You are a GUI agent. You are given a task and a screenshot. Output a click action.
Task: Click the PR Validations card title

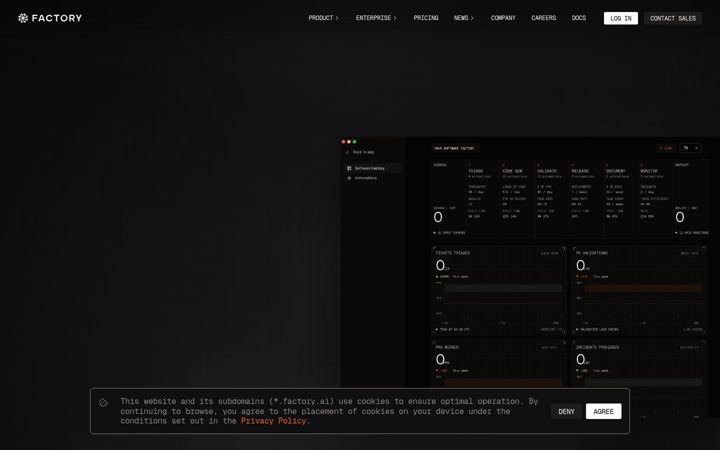pos(591,253)
